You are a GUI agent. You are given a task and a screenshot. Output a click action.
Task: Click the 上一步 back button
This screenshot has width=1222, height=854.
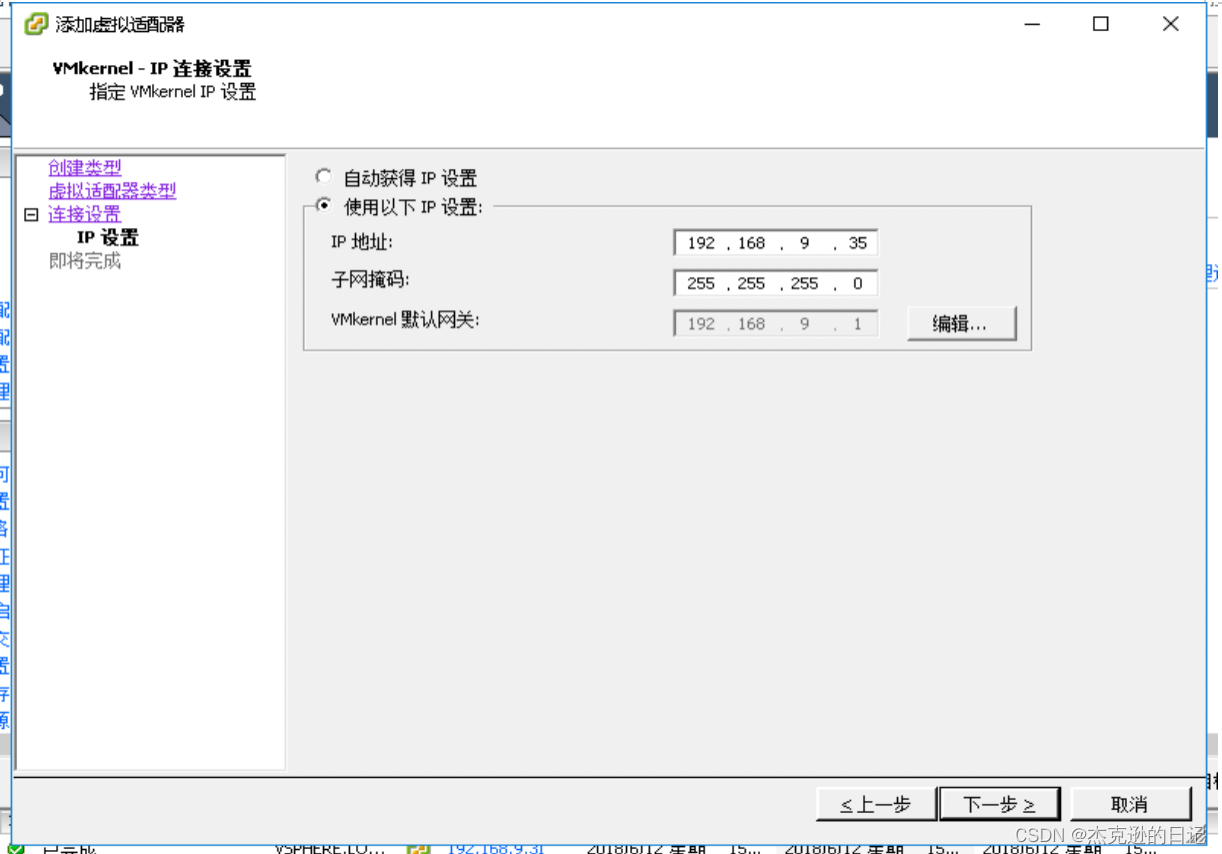coord(876,804)
